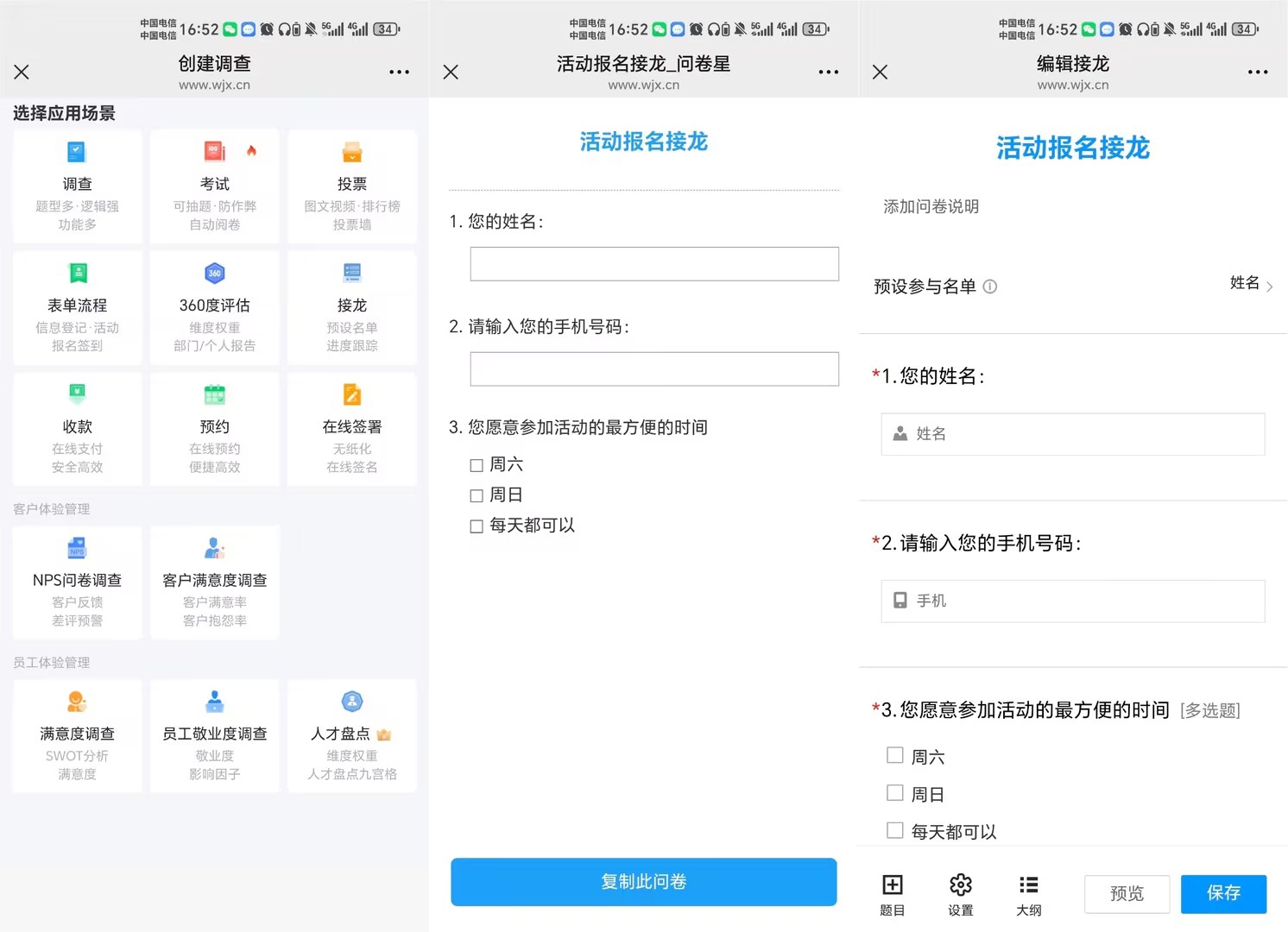Select the 在线签署 online signing icon
The width and height of the screenshot is (1288, 932).
tap(351, 395)
